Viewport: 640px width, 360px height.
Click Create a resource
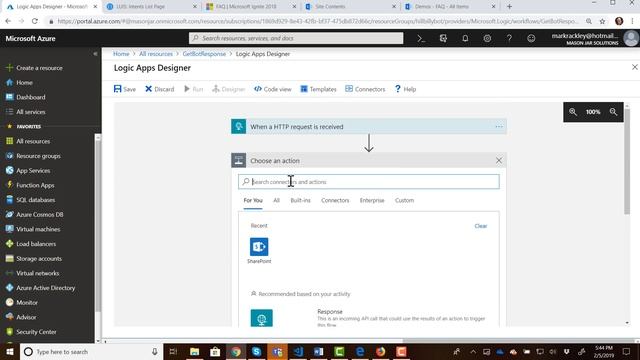click(x=35, y=68)
